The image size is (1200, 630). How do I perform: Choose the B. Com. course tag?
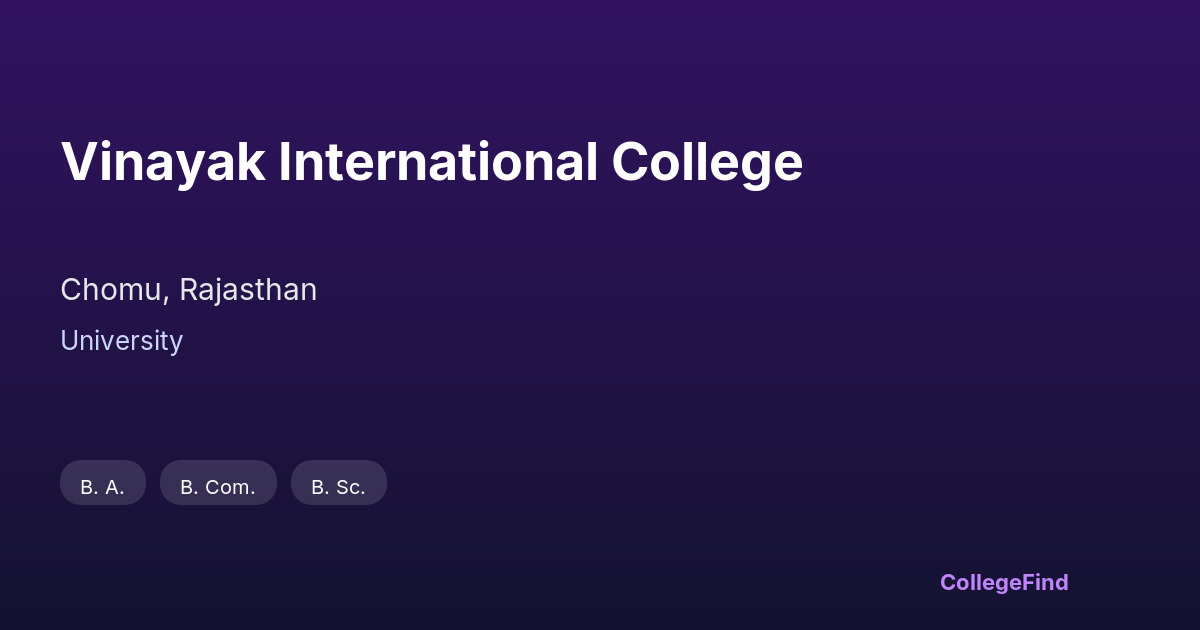click(x=218, y=485)
